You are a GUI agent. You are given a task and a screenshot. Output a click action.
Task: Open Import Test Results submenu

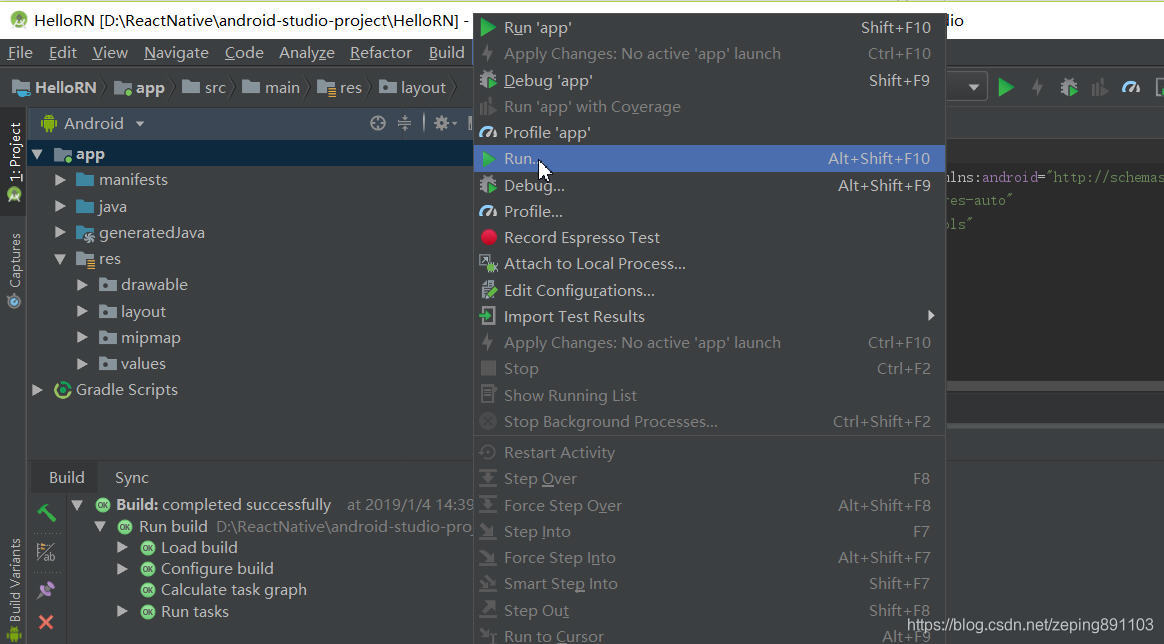tap(709, 317)
